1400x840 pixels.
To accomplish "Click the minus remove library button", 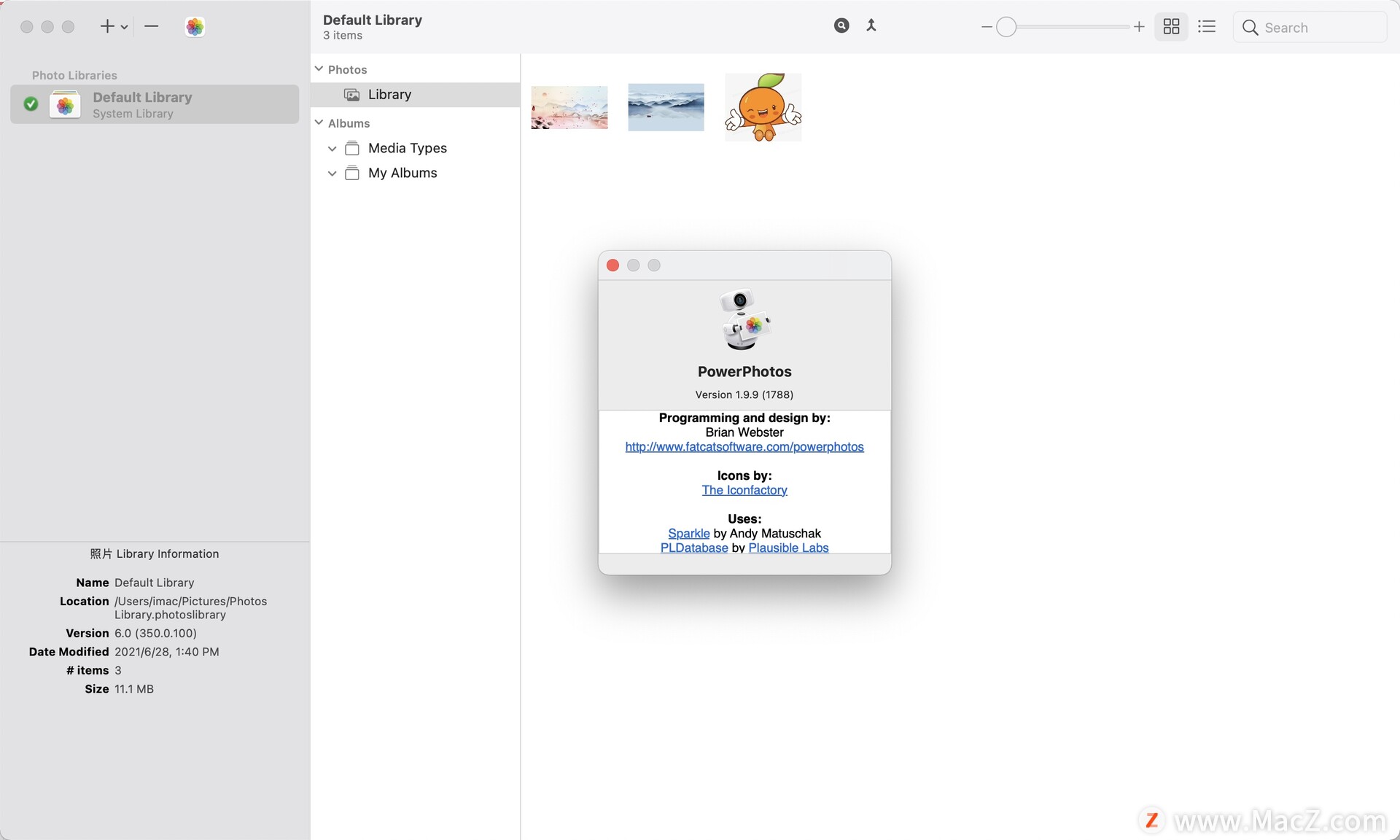I will tap(152, 26).
